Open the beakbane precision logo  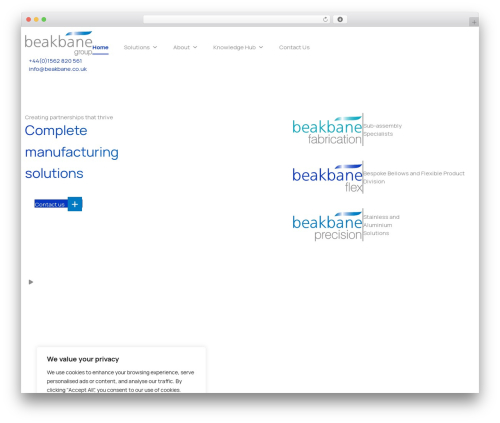(x=327, y=225)
